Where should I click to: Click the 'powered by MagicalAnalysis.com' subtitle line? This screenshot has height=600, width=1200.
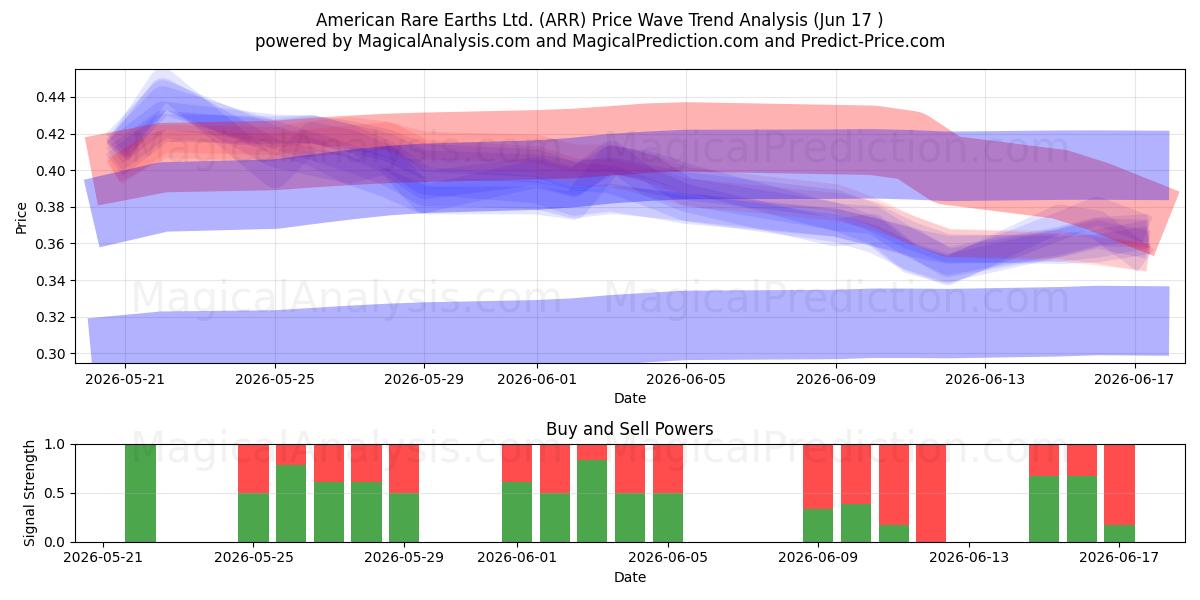click(x=600, y=41)
